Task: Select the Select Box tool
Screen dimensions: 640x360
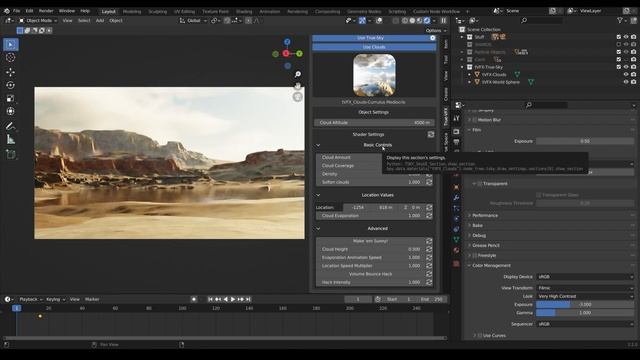Action: pos(11,44)
